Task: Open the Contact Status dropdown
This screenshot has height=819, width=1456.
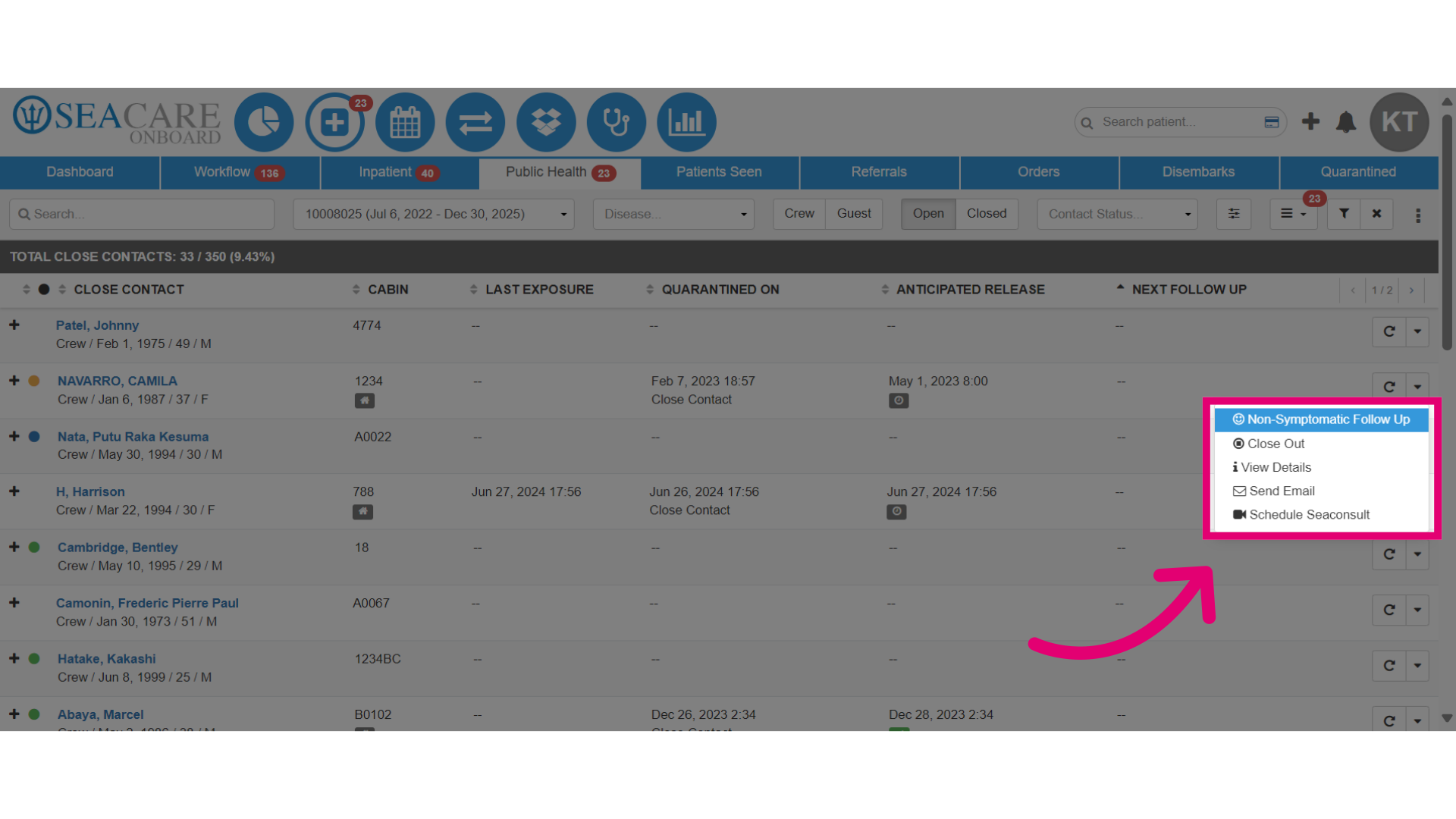Action: point(1117,214)
